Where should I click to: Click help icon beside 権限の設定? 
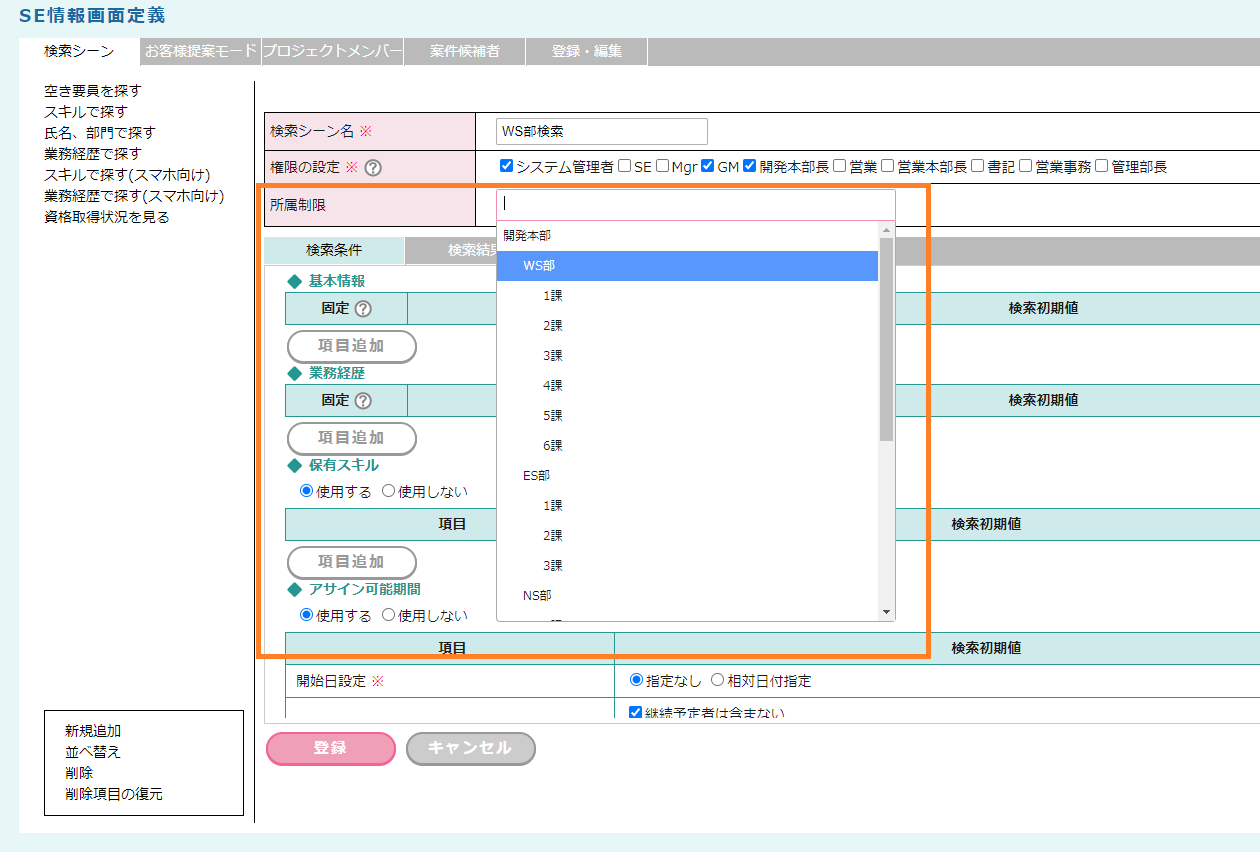pyautogui.click(x=374, y=168)
